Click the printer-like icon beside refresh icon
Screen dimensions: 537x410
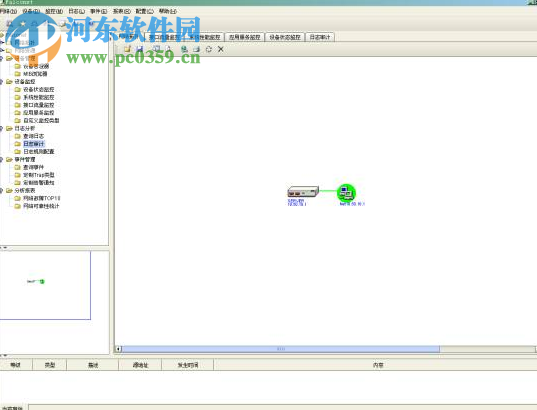pos(196,49)
